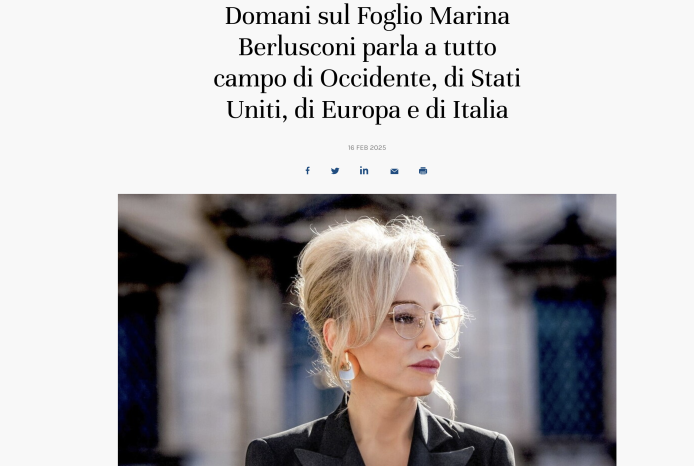
Task: Print the article using printer icon
Action: click(x=423, y=171)
